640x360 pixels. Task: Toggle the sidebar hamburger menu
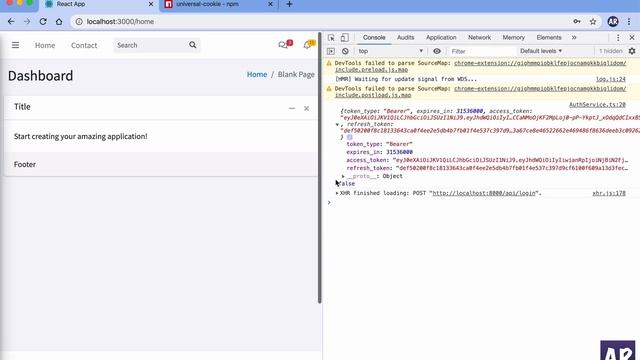pyautogui.click(x=16, y=45)
